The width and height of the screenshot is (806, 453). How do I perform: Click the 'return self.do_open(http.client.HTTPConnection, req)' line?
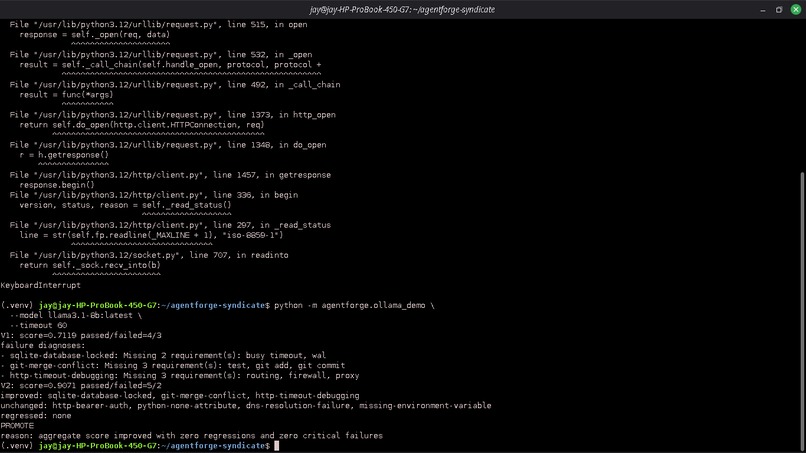[142, 125]
